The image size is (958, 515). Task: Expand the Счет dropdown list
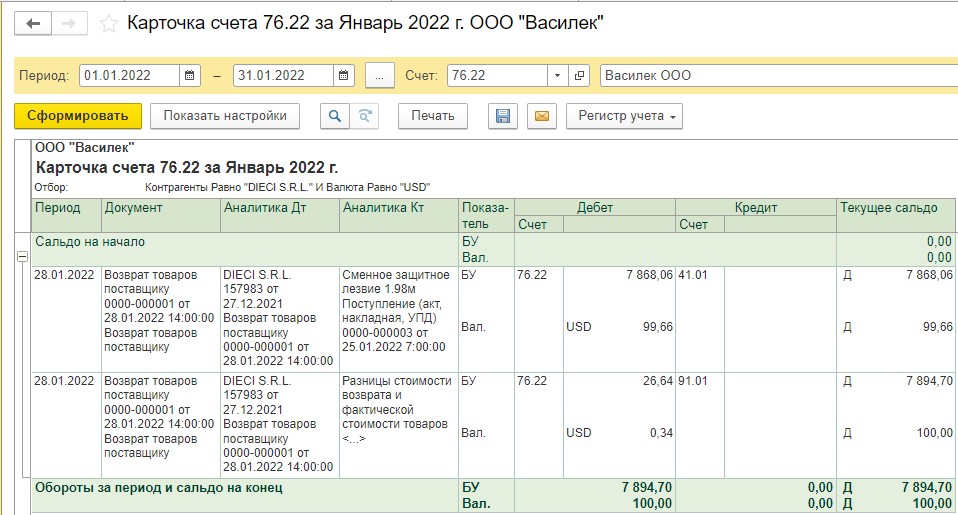557,76
